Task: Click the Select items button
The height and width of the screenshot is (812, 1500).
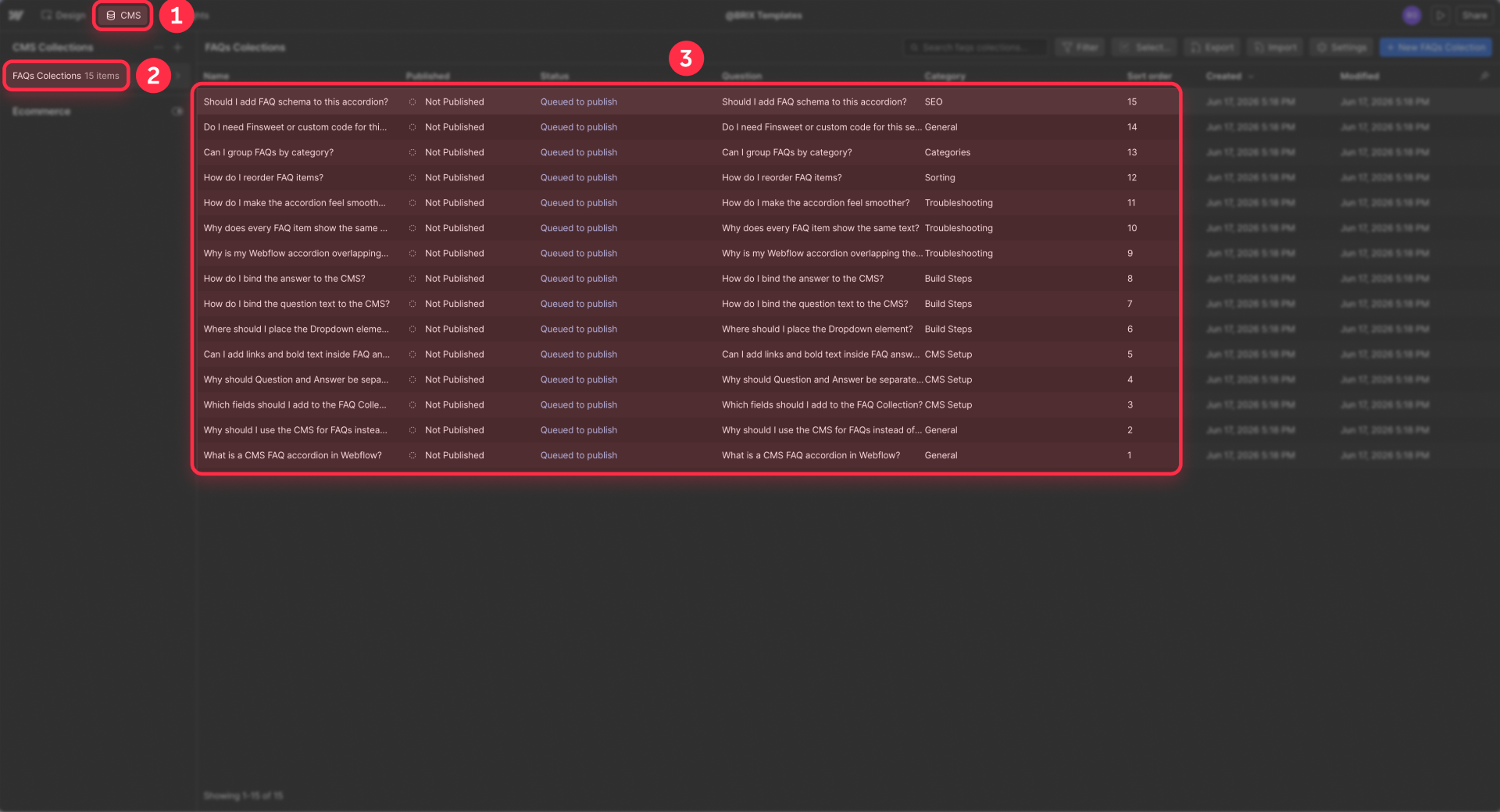Action: pyautogui.click(x=1144, y=48)
